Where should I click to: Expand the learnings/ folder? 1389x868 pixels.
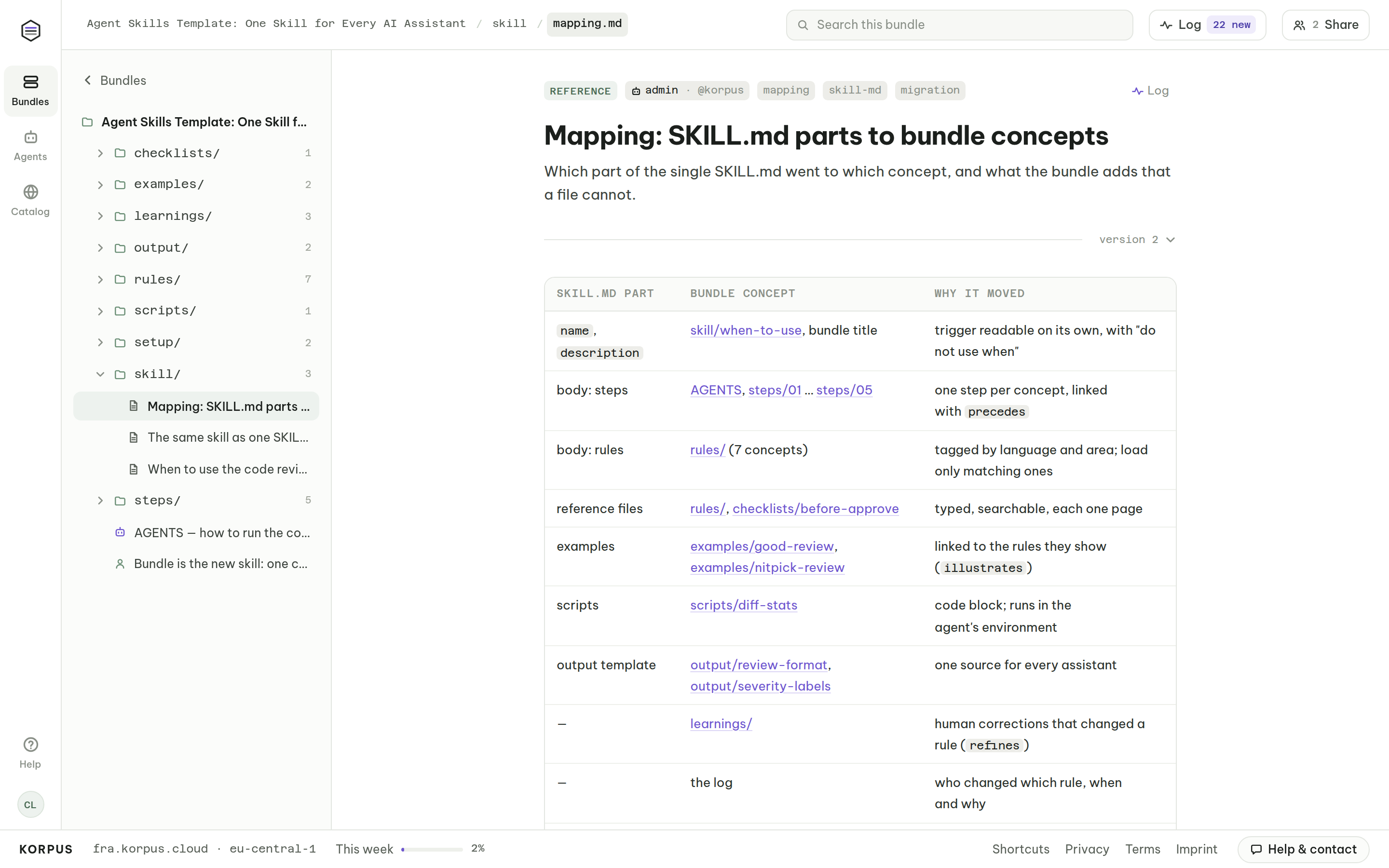100,217
